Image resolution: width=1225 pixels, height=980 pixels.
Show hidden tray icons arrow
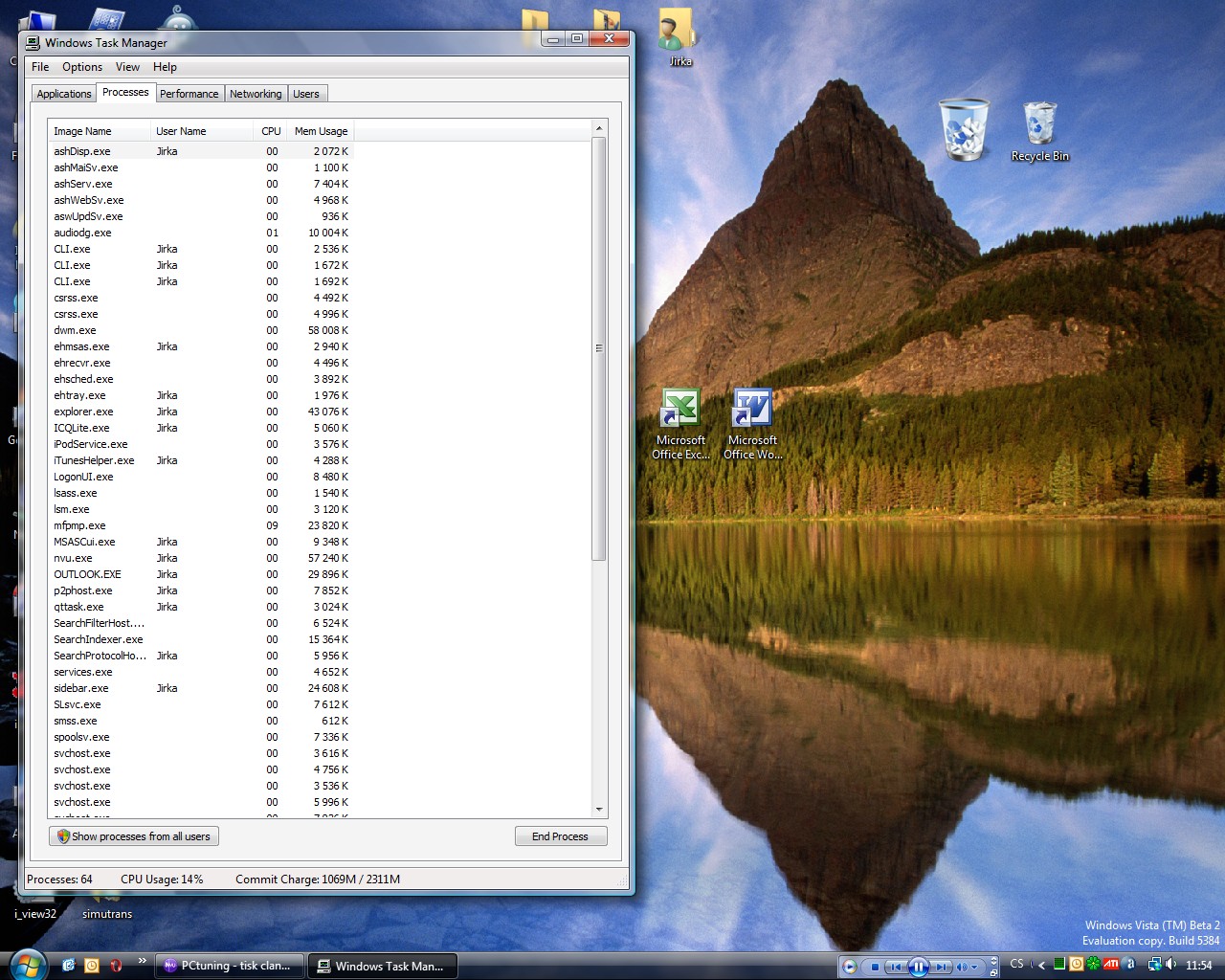tap(1041, 965)
